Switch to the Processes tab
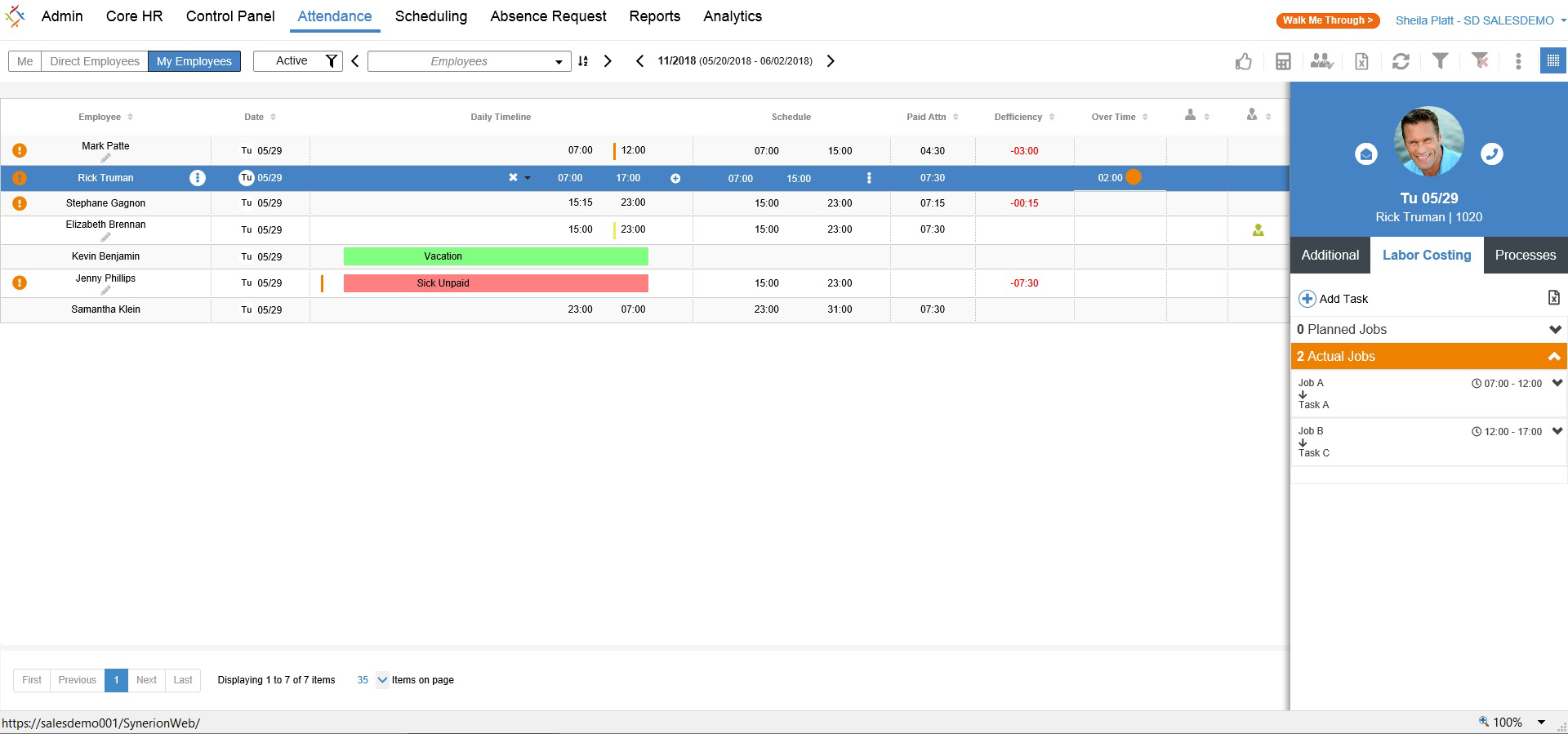Viewport: 1568px width, 734px height. click(1526, 256)
